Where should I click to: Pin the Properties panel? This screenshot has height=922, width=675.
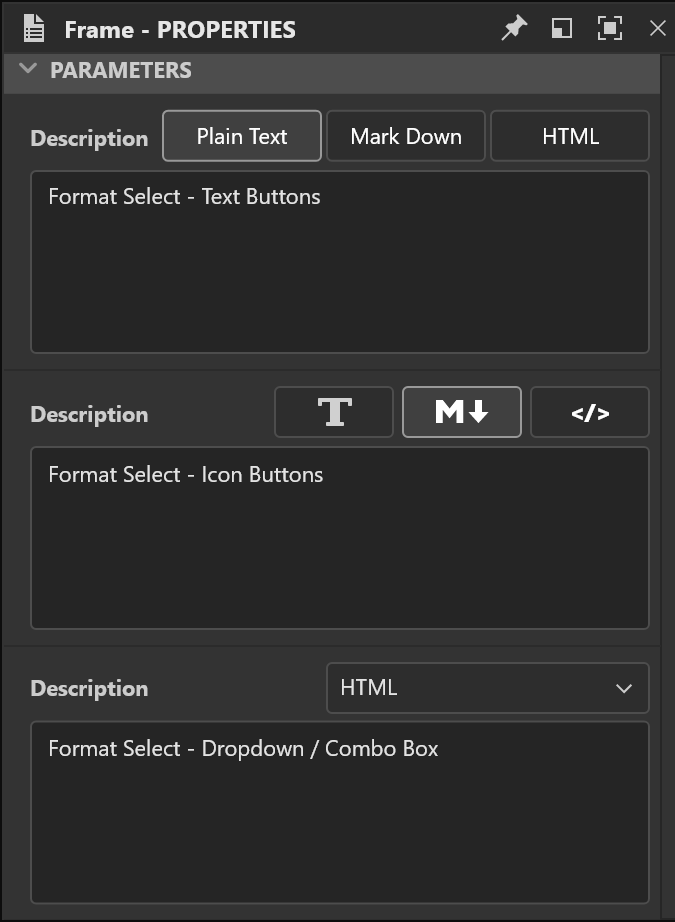point(514,28)
